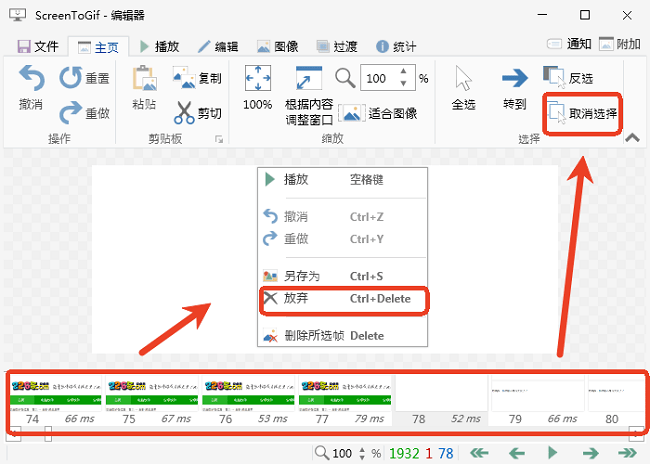Click the Go To (转到) arrow button

click(514, 88)
